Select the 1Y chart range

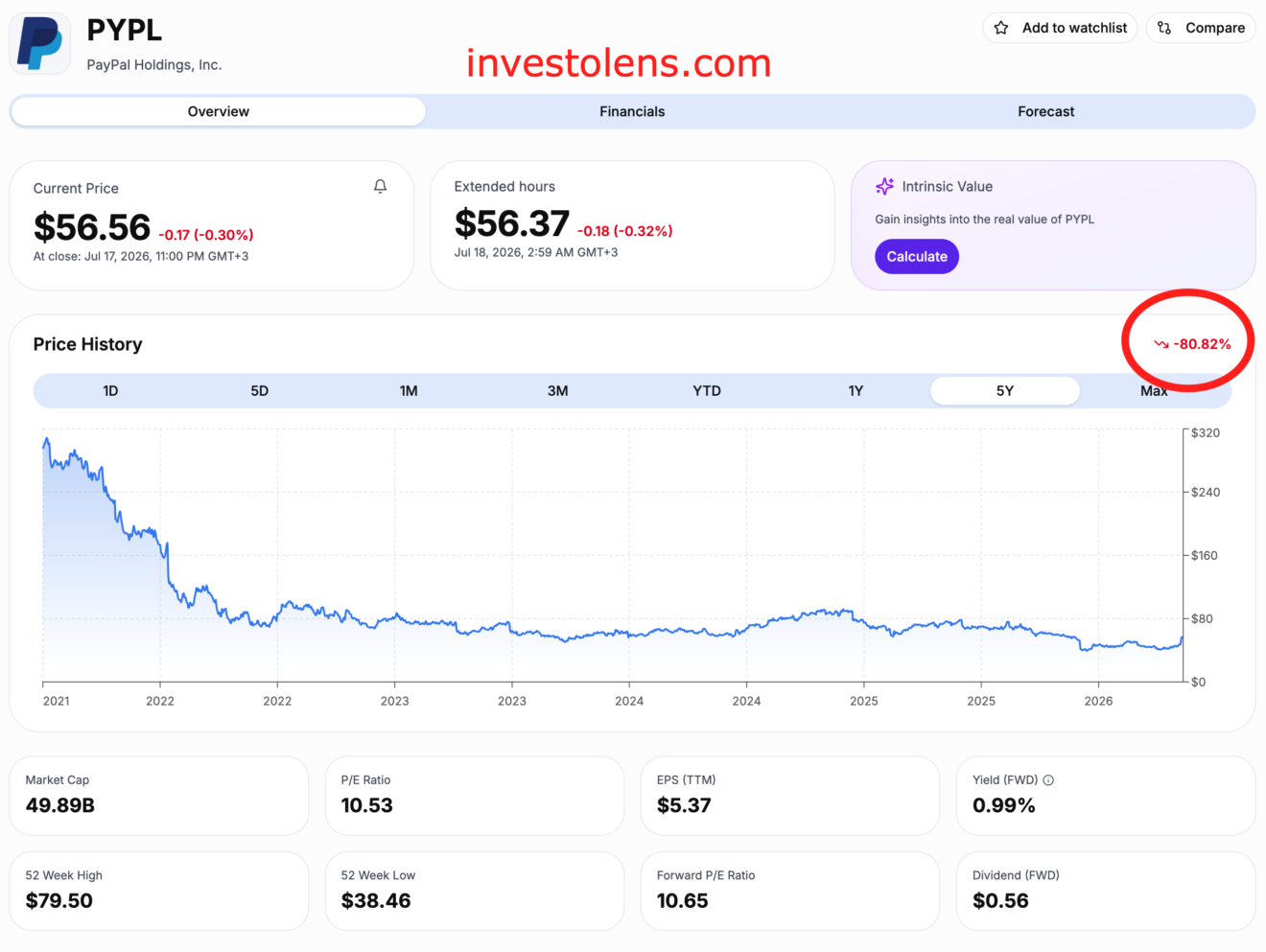point(856,390)
